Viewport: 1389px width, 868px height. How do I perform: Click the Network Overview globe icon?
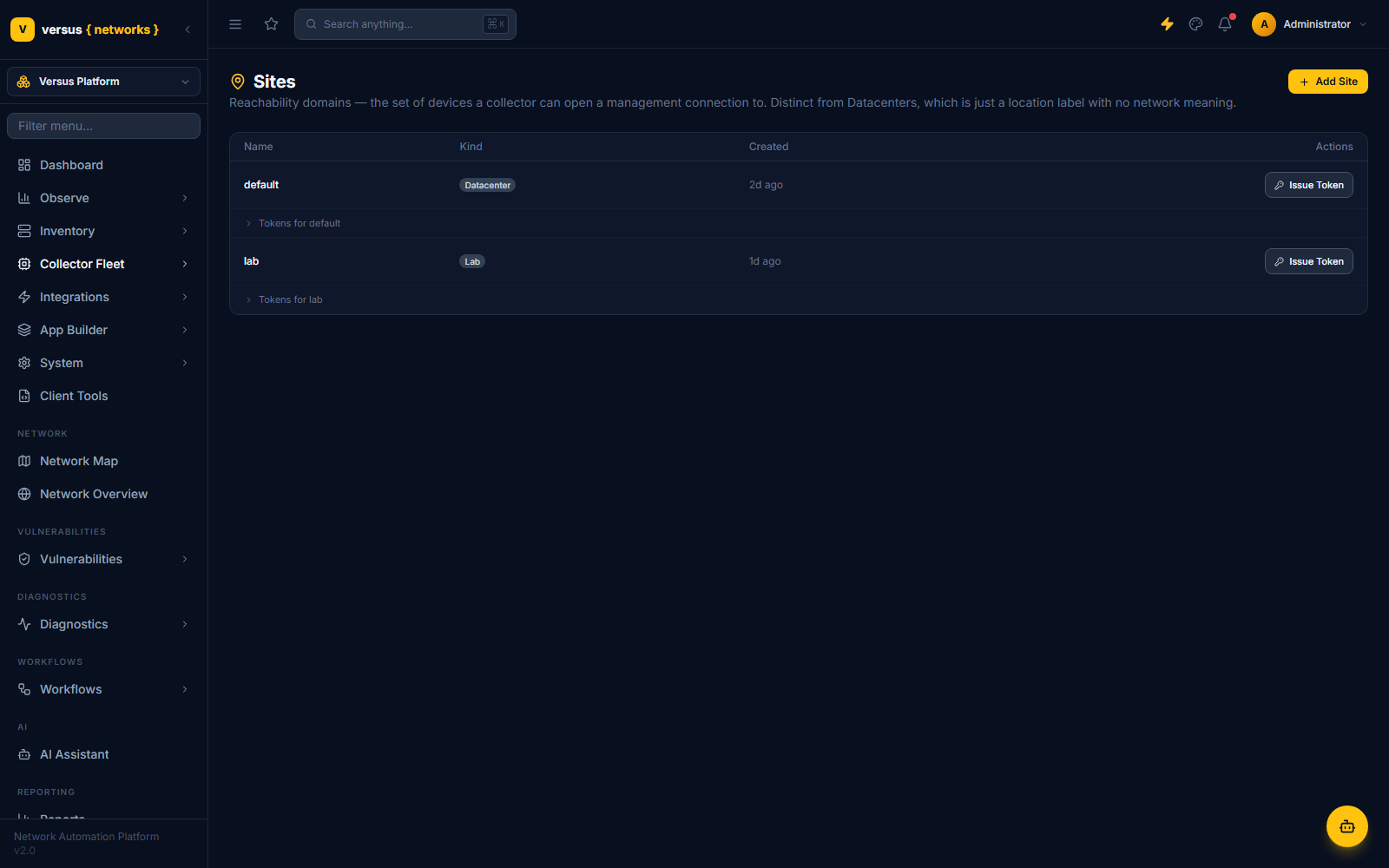tap(24, 494)
